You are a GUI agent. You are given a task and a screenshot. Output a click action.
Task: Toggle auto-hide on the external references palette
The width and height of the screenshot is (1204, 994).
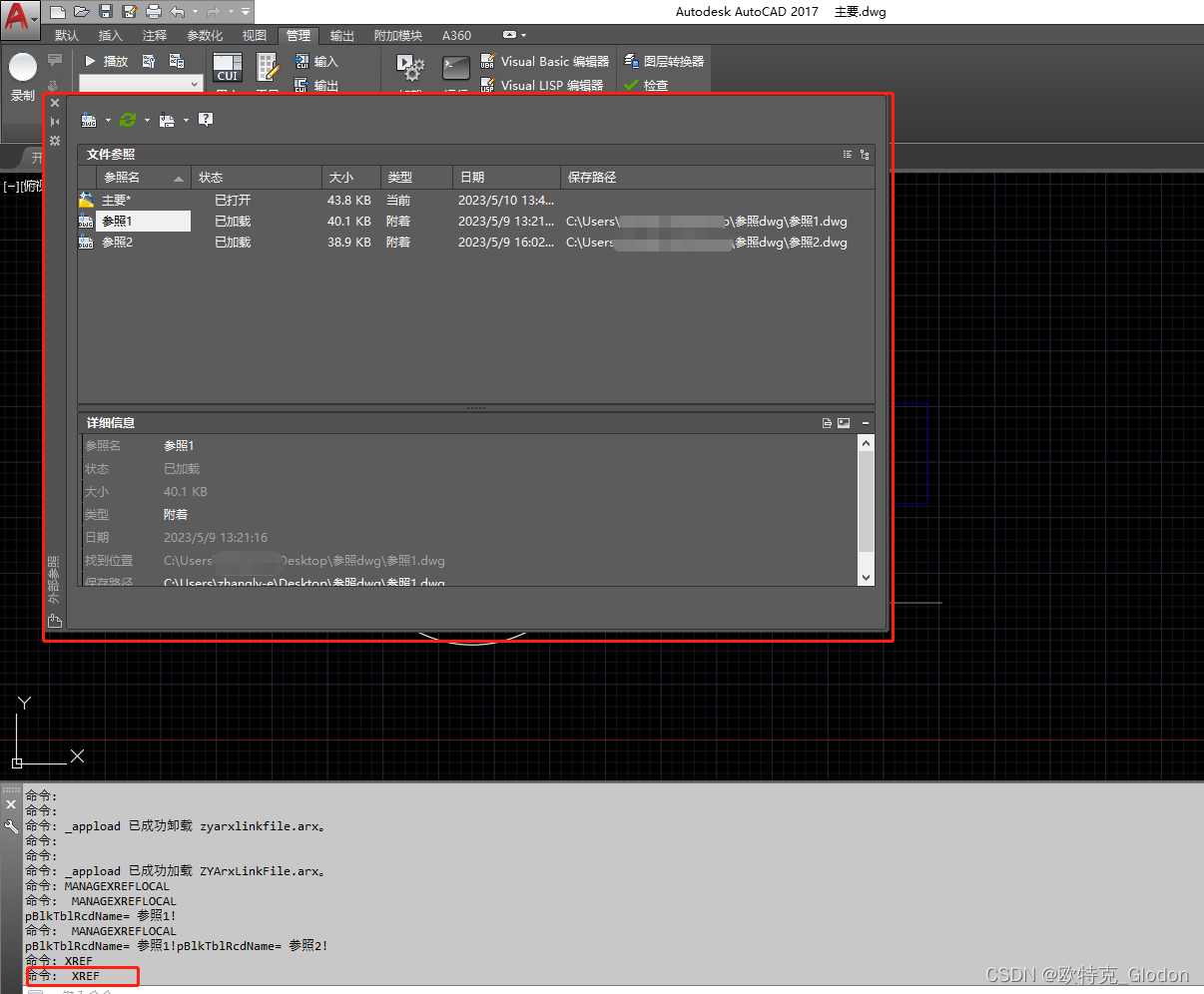point(55,122)
